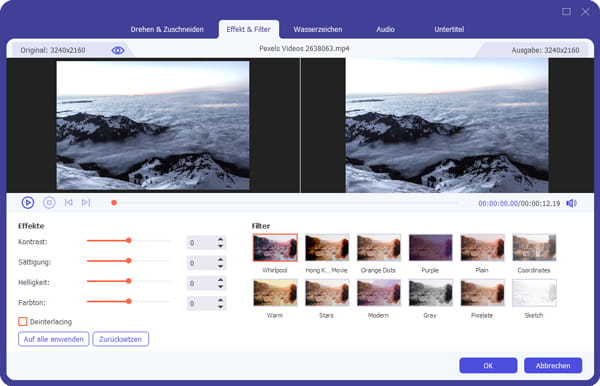Click the Farbton slider handle
Viewport: 600px width, 386px height.
click(x=129, y=301)
